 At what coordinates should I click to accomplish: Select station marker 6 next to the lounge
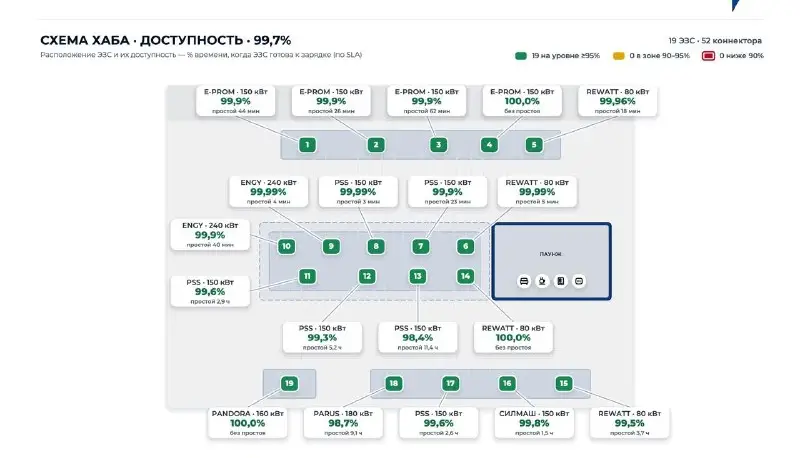(x=465, y=246)
